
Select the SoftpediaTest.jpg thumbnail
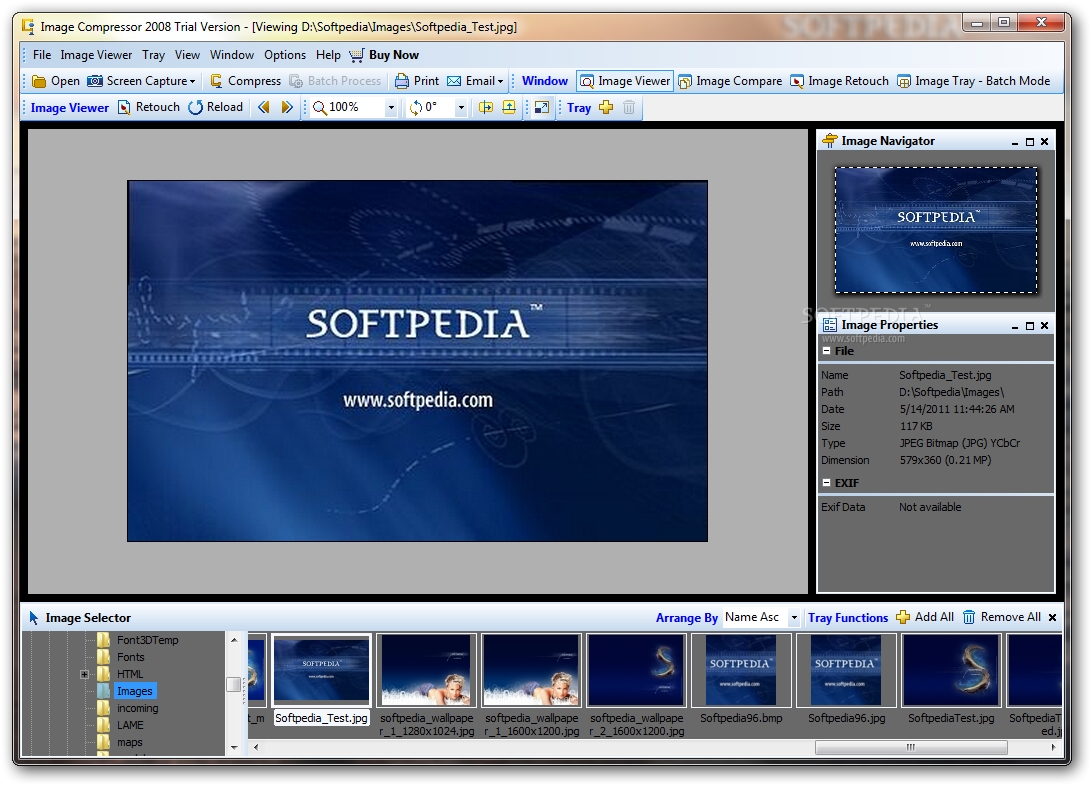click(x=951, y=670)
